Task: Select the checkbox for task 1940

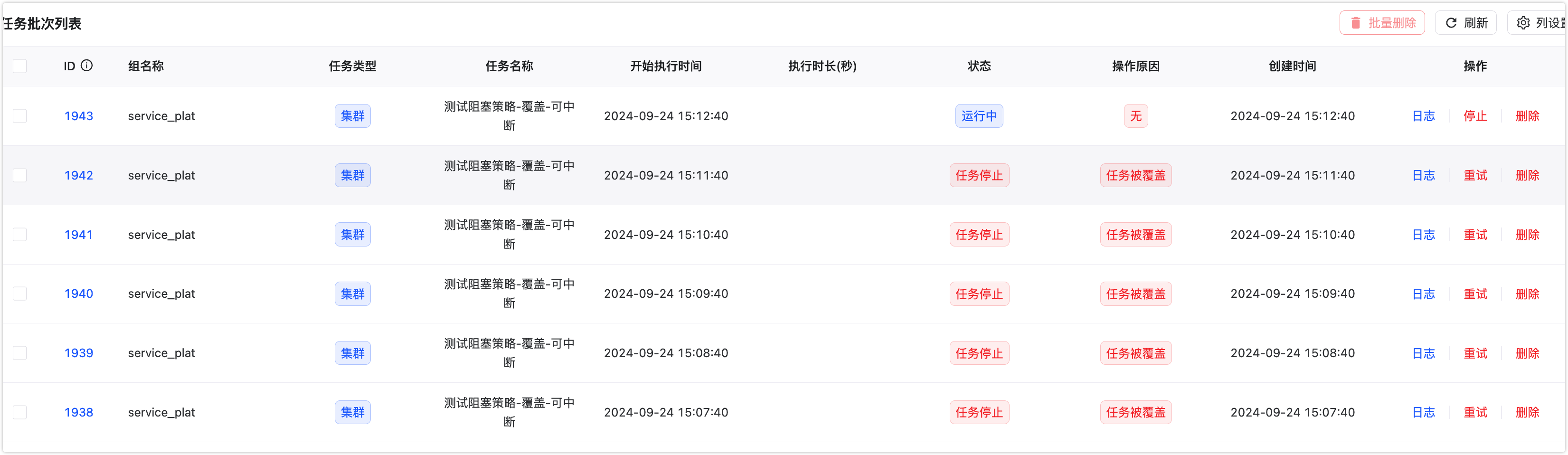Action: [20, 294]
